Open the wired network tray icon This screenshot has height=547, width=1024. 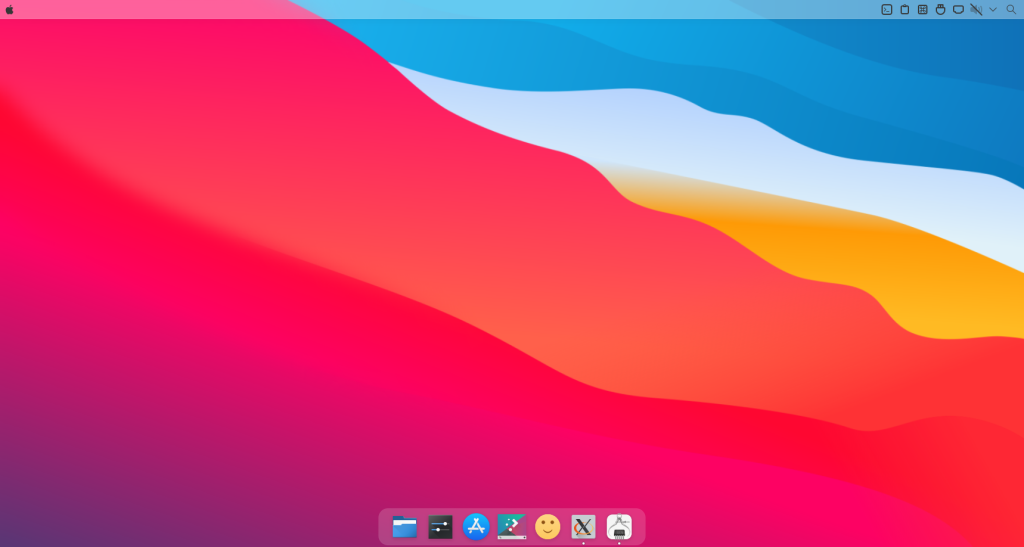[958, 10]
